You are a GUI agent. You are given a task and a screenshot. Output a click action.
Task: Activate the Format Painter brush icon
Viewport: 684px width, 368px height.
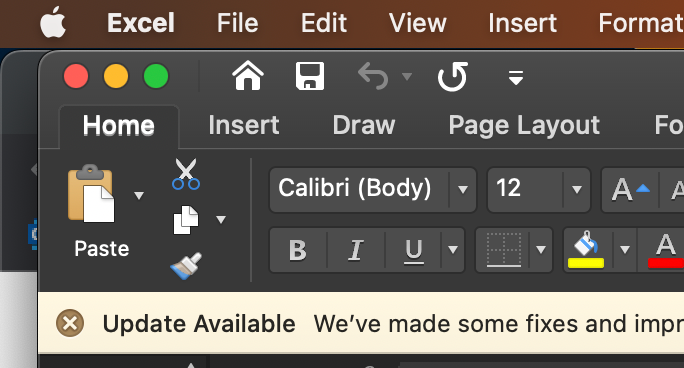(x=186, y=266)
